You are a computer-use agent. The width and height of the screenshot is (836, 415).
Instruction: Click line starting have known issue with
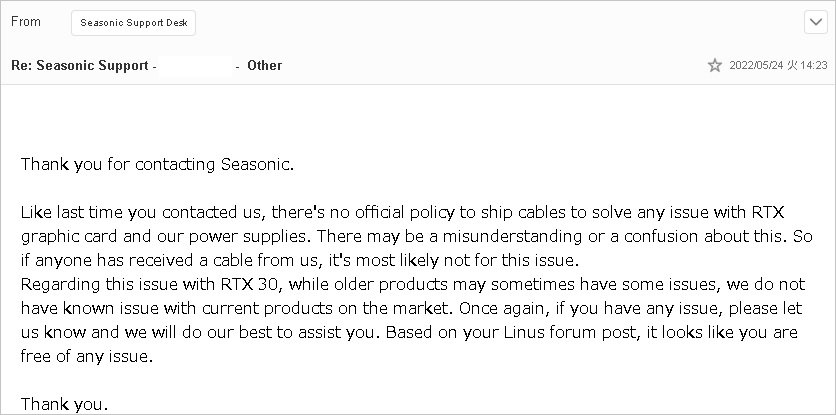click(x=412, y=308)
